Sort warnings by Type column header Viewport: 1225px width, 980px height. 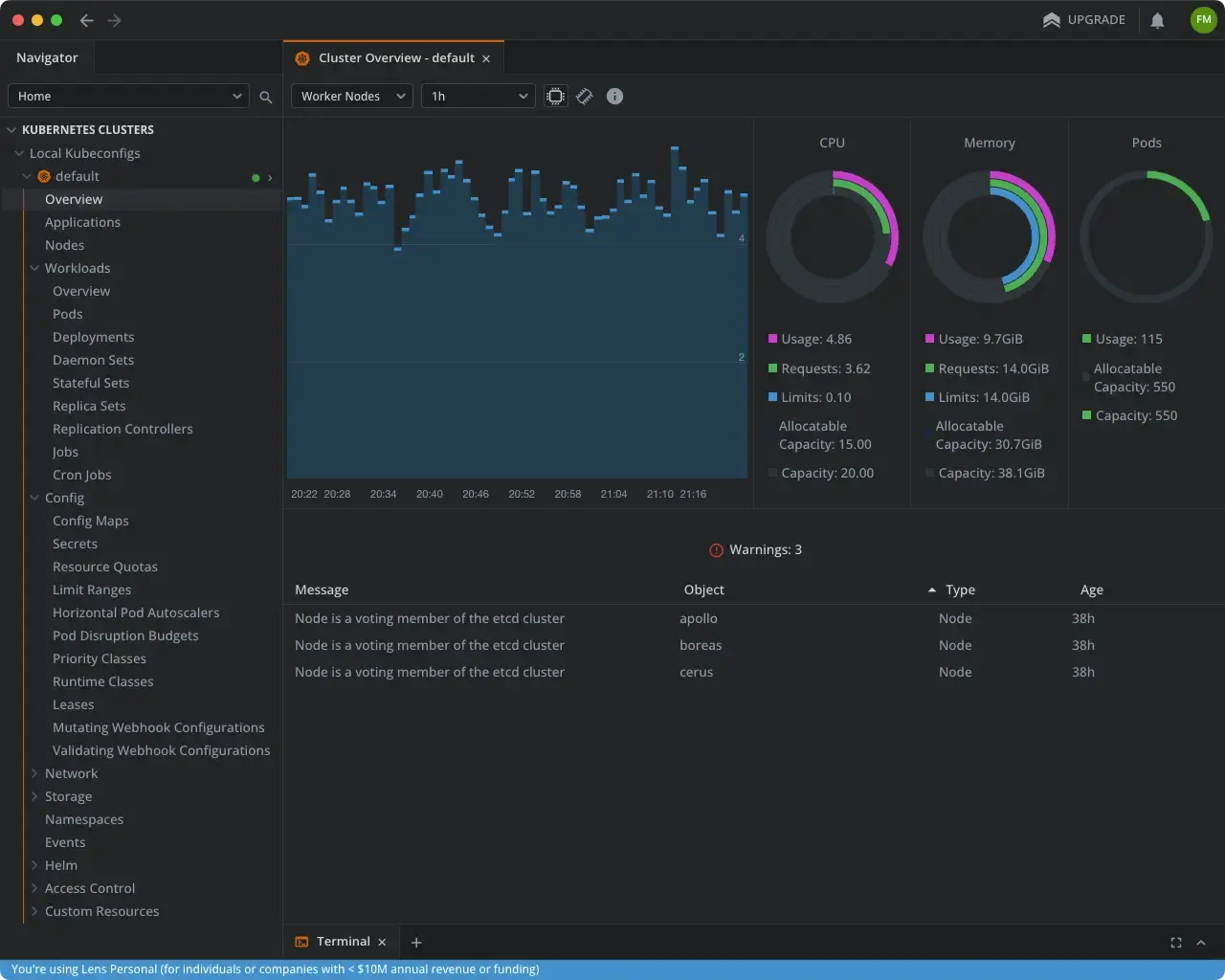click(960, 590)
